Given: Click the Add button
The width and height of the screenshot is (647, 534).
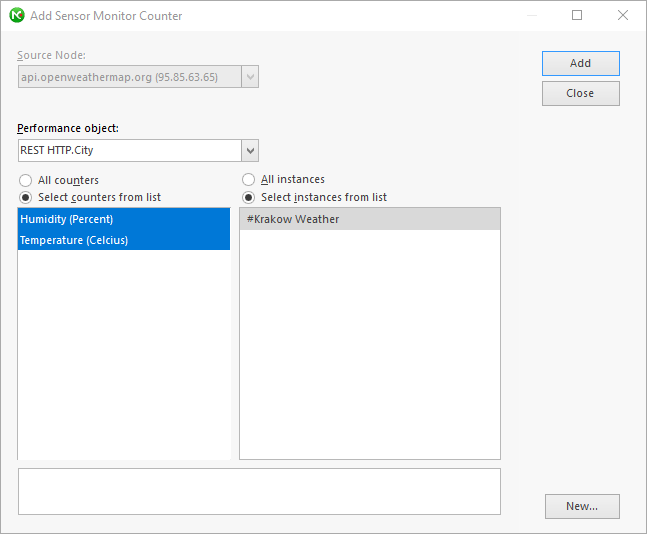Looking at the screenshot, I should [x=581, y=63].
